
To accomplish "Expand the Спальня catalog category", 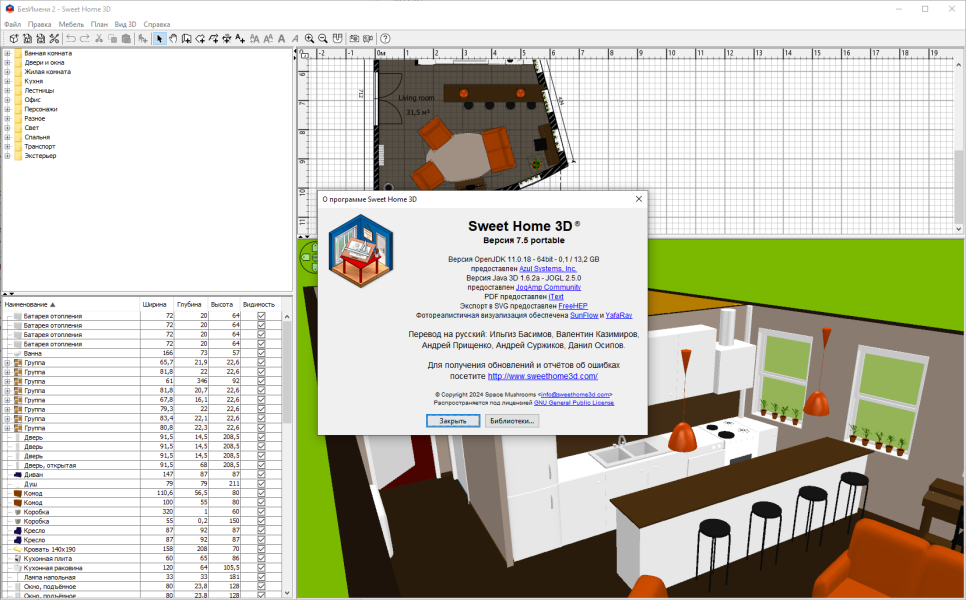I will point(7,137).
